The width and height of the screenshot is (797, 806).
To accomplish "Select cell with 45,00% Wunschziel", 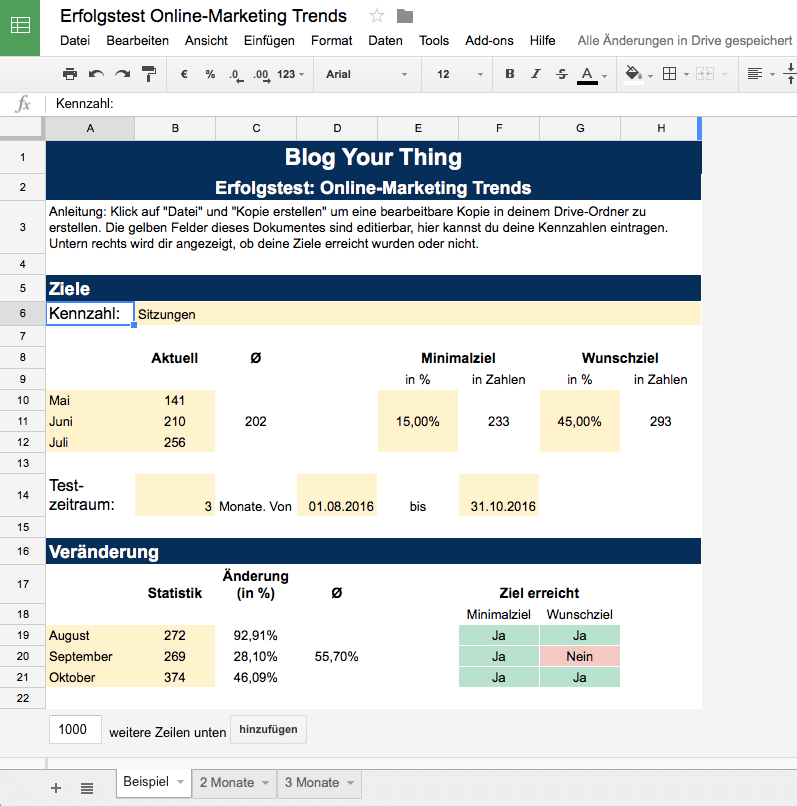I will 579,422.
